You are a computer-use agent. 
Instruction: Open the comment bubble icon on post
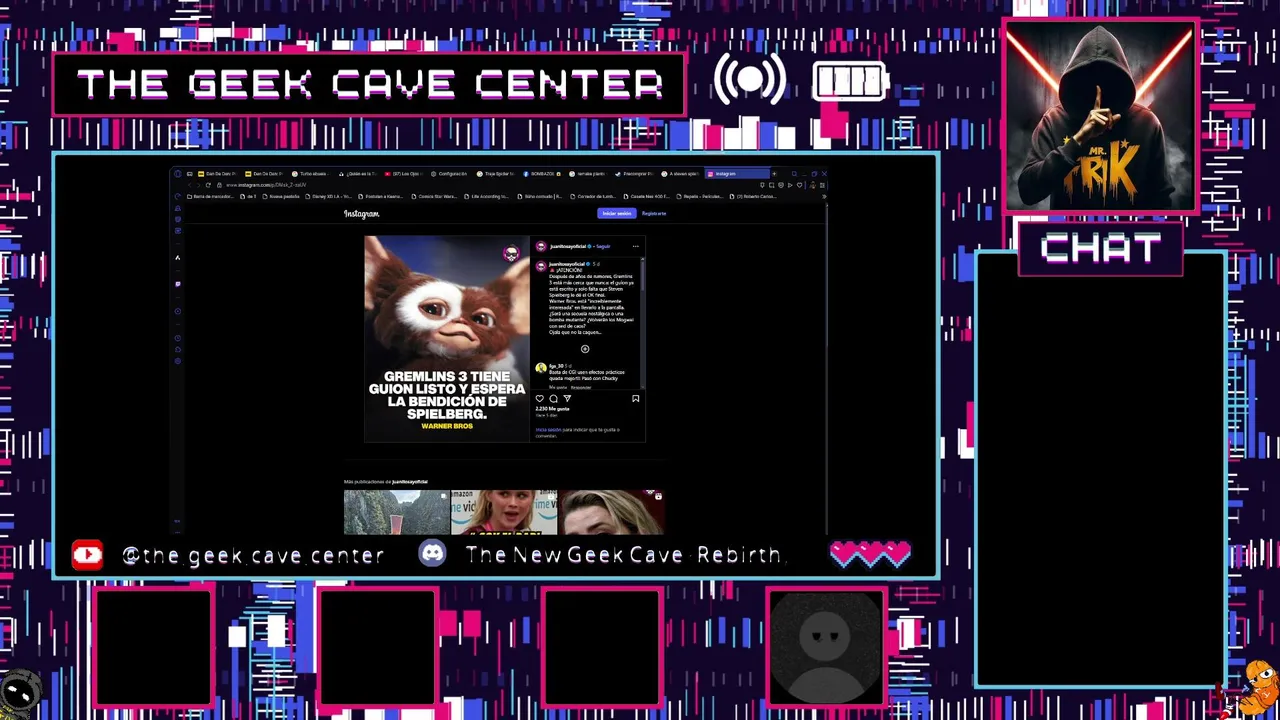pyautogui.click(x=553, y=398)
